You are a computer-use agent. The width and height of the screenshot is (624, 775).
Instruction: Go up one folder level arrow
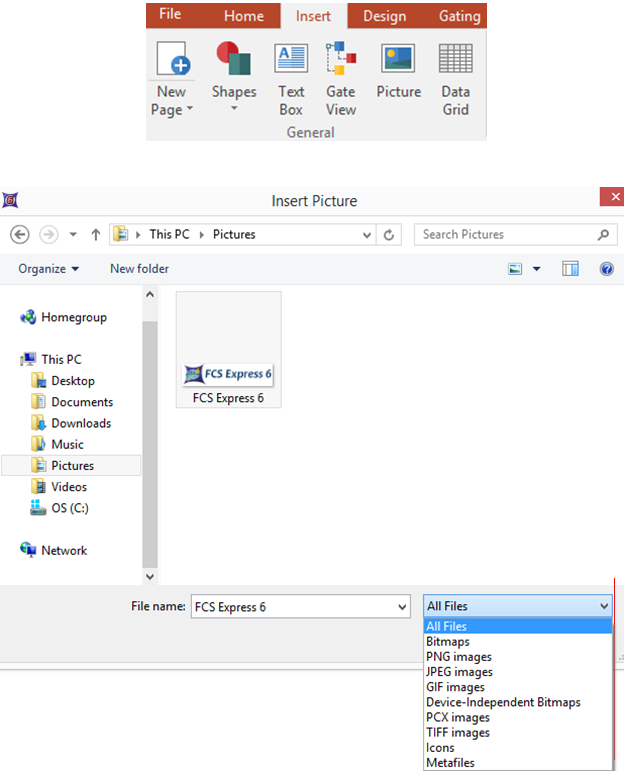tap(96, 234)
